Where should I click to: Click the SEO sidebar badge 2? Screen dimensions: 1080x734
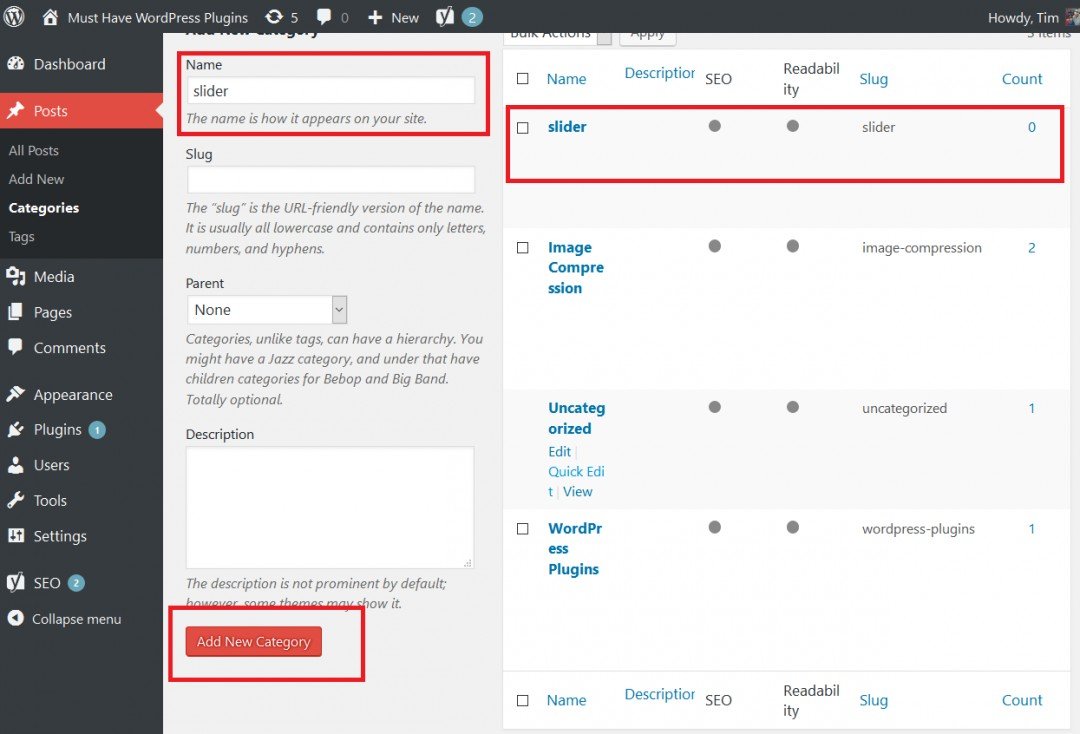(x=76, y=583)
